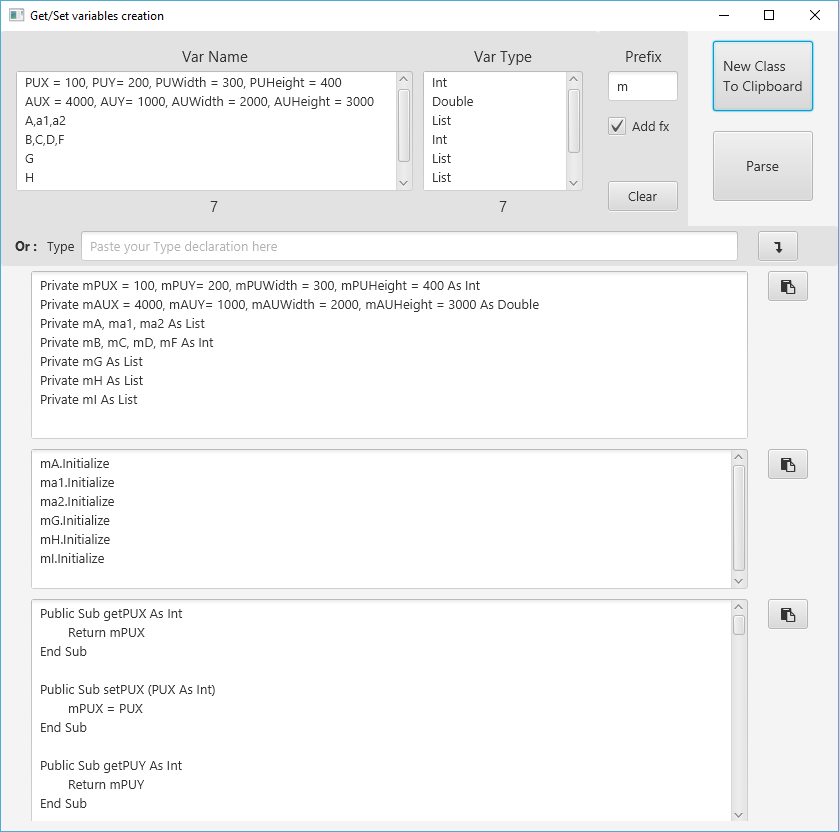Click 'ma1.Initialize' line
Screen dimensions: 839x832
pyautogui.click(x=77, y=483)
